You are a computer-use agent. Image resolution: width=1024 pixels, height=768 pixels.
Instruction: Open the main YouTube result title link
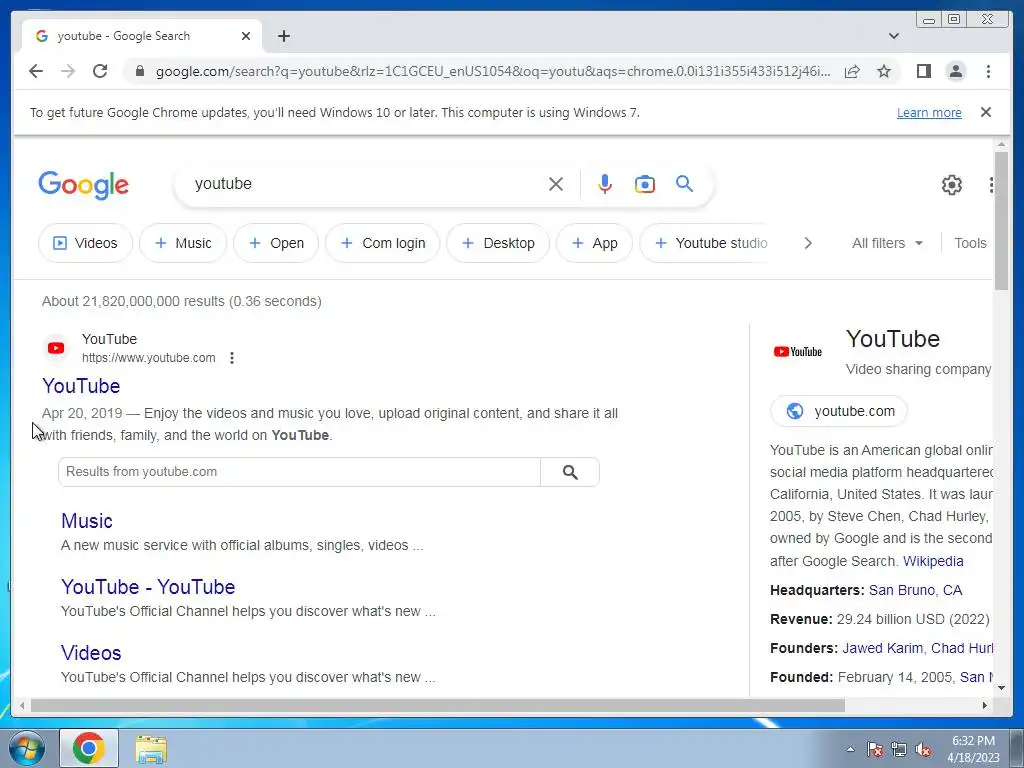[81, 386]
